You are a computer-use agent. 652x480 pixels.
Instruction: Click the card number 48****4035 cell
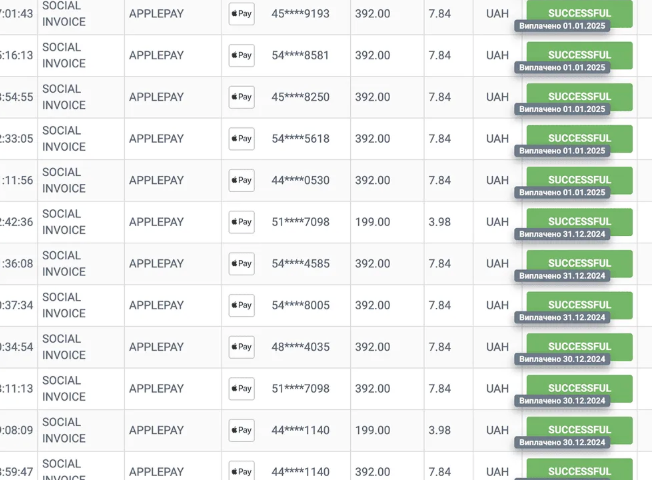(x=300, y=347)
